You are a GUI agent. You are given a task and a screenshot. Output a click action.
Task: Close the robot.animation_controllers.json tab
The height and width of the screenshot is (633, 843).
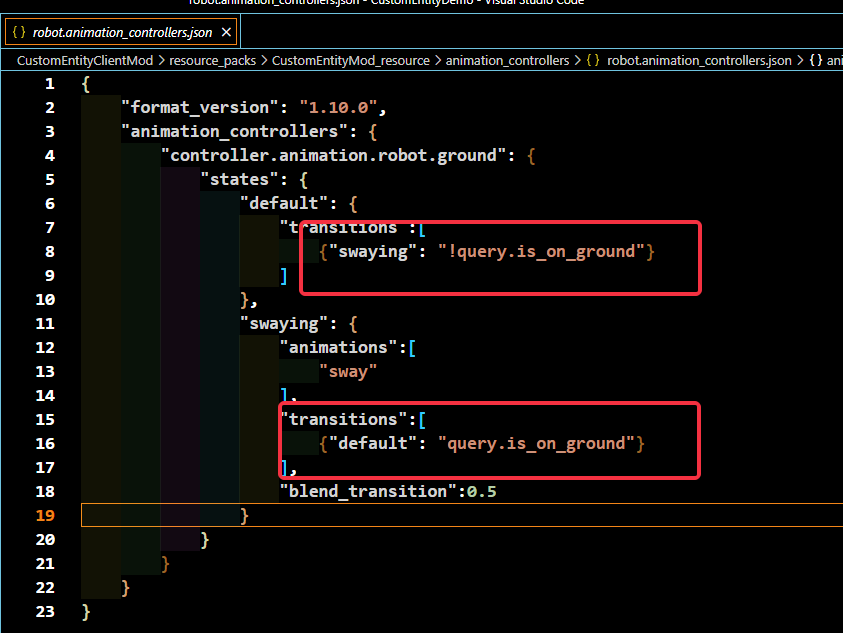pos(226,32)
